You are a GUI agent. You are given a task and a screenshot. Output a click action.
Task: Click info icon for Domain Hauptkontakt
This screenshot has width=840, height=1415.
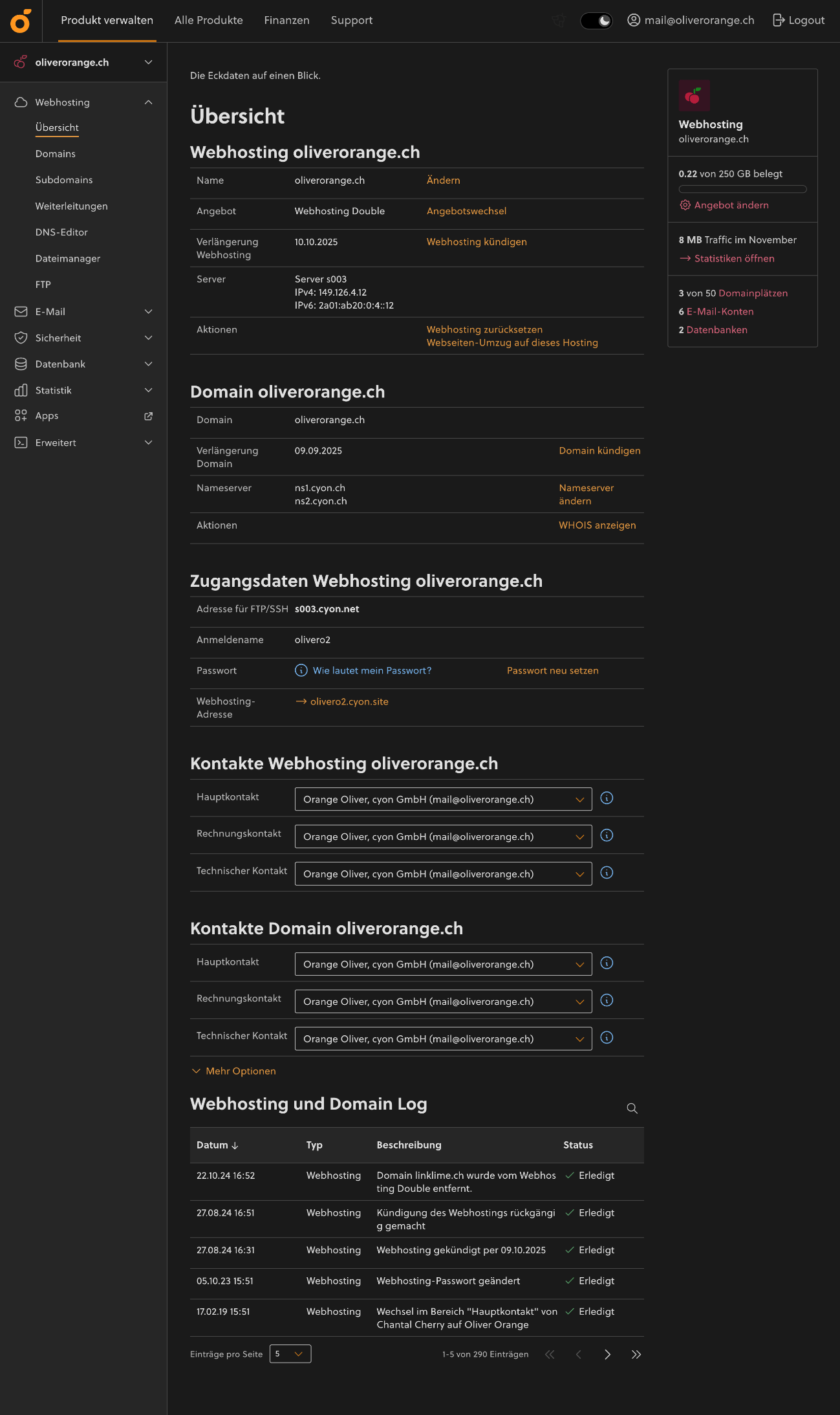click(x=607, y=963)
